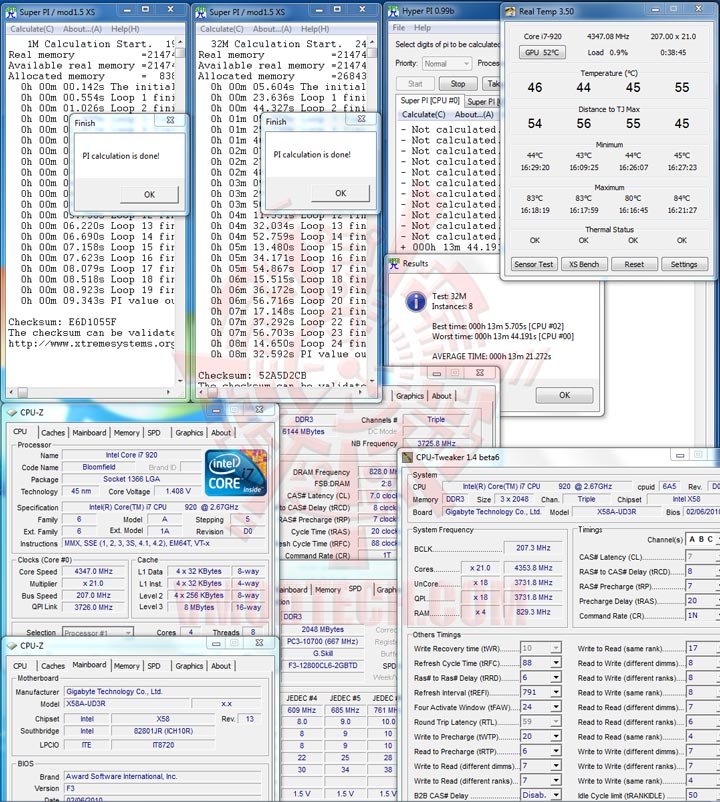Click the Intel Core i7 logo in CPU-Z

(236, 473)
